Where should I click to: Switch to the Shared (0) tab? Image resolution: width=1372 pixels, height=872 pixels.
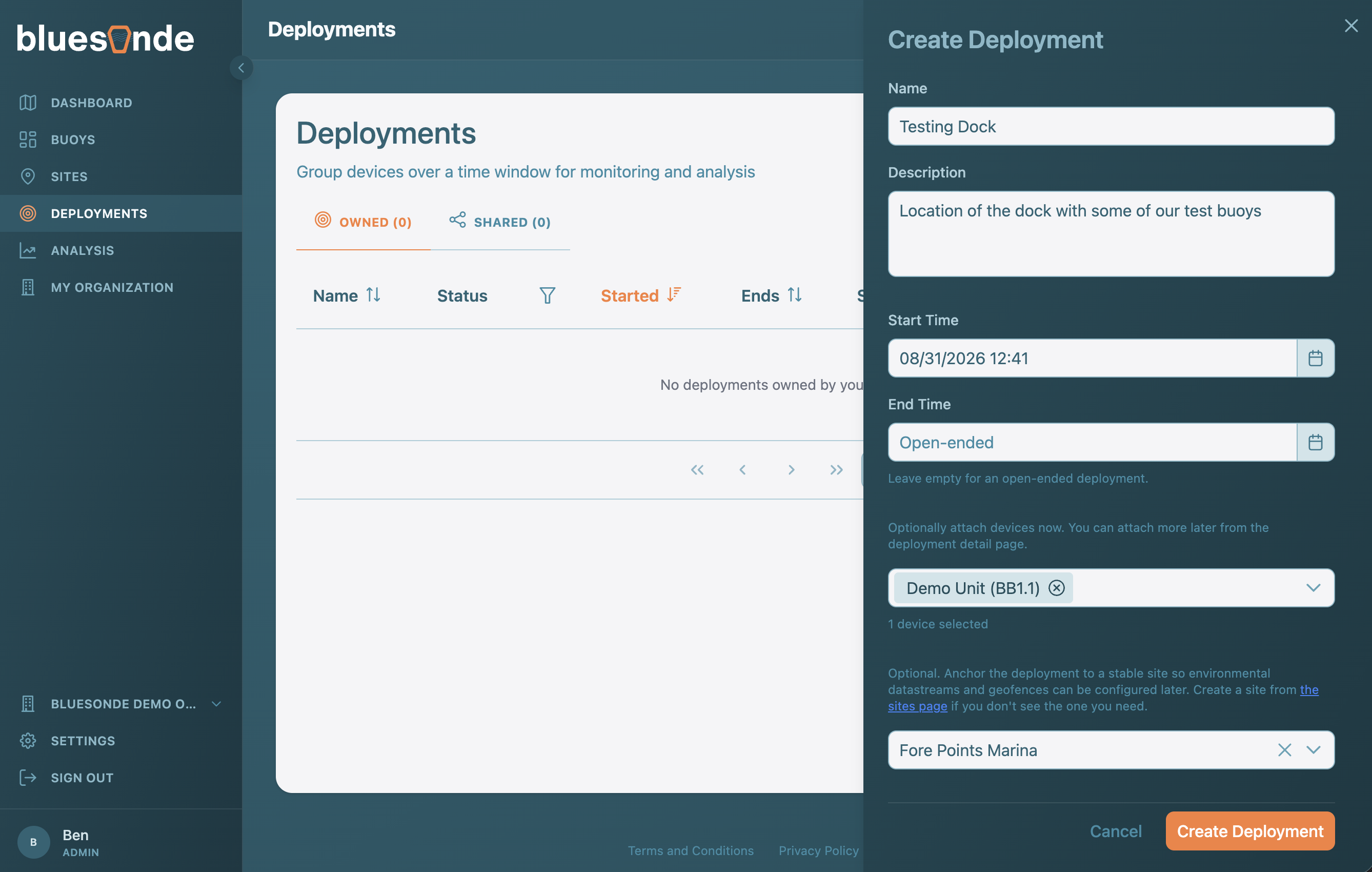[x=500, y=222]
